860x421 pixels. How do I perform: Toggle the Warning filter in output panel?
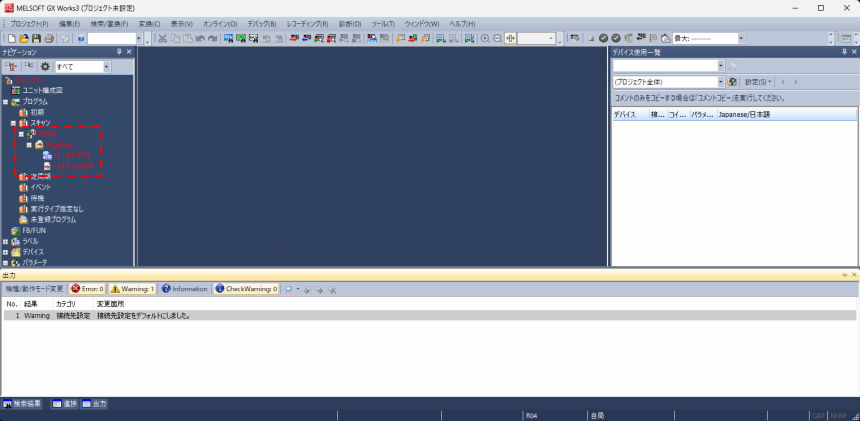pos(132,288)
